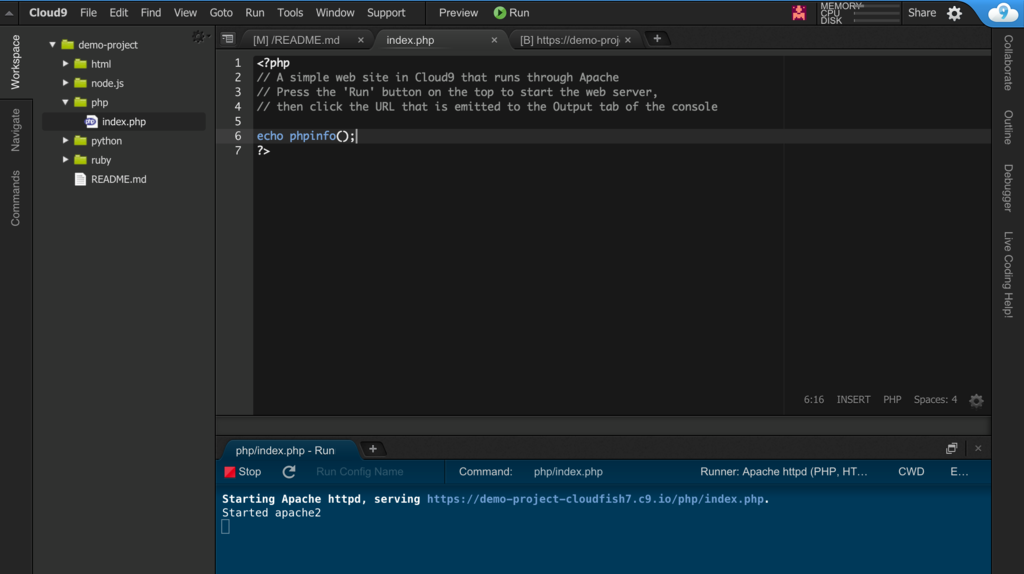Image resolution: width=1024 pixels, height=574 pixels.
Task: Open file tree settings gear
Action: pyautogui.click(x=199, y=37)
